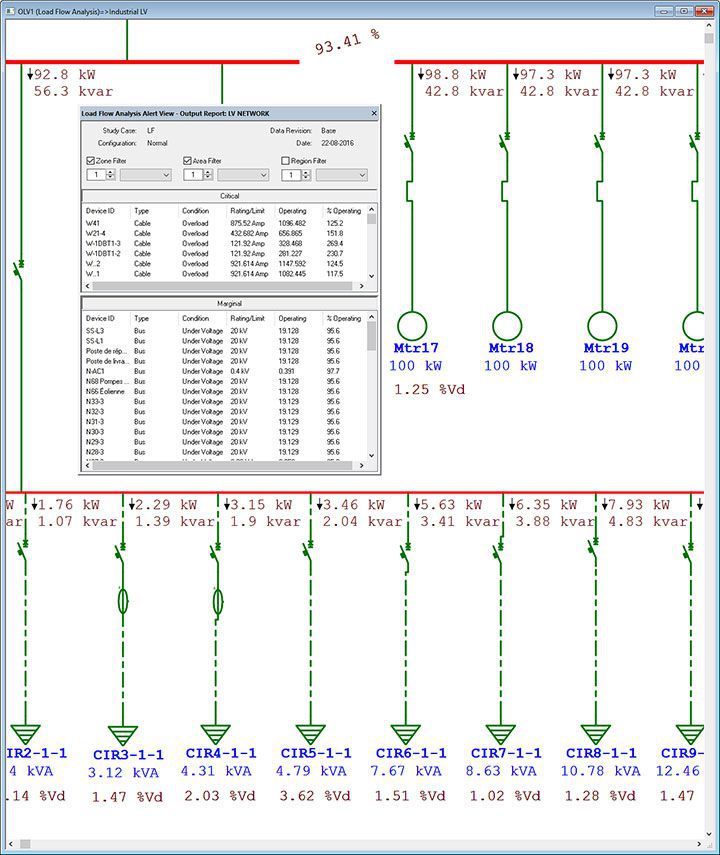Viewport: 720px width, 855px height.
Task: Expand the Area Filter combo box
Action: [243, 175]
